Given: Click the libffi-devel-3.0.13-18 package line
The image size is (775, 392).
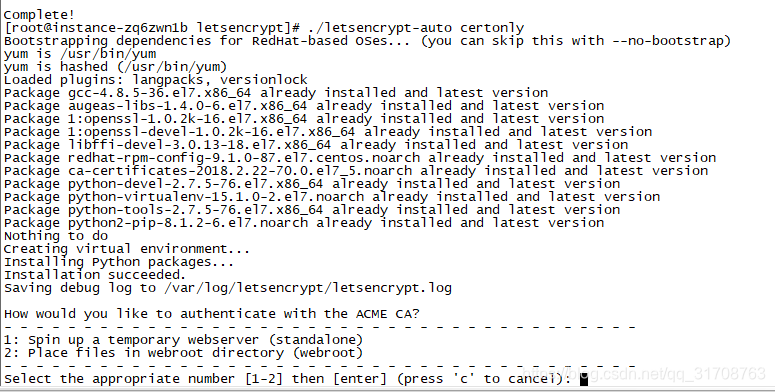Looking at the screenshot, I should [x=316, y=145].
